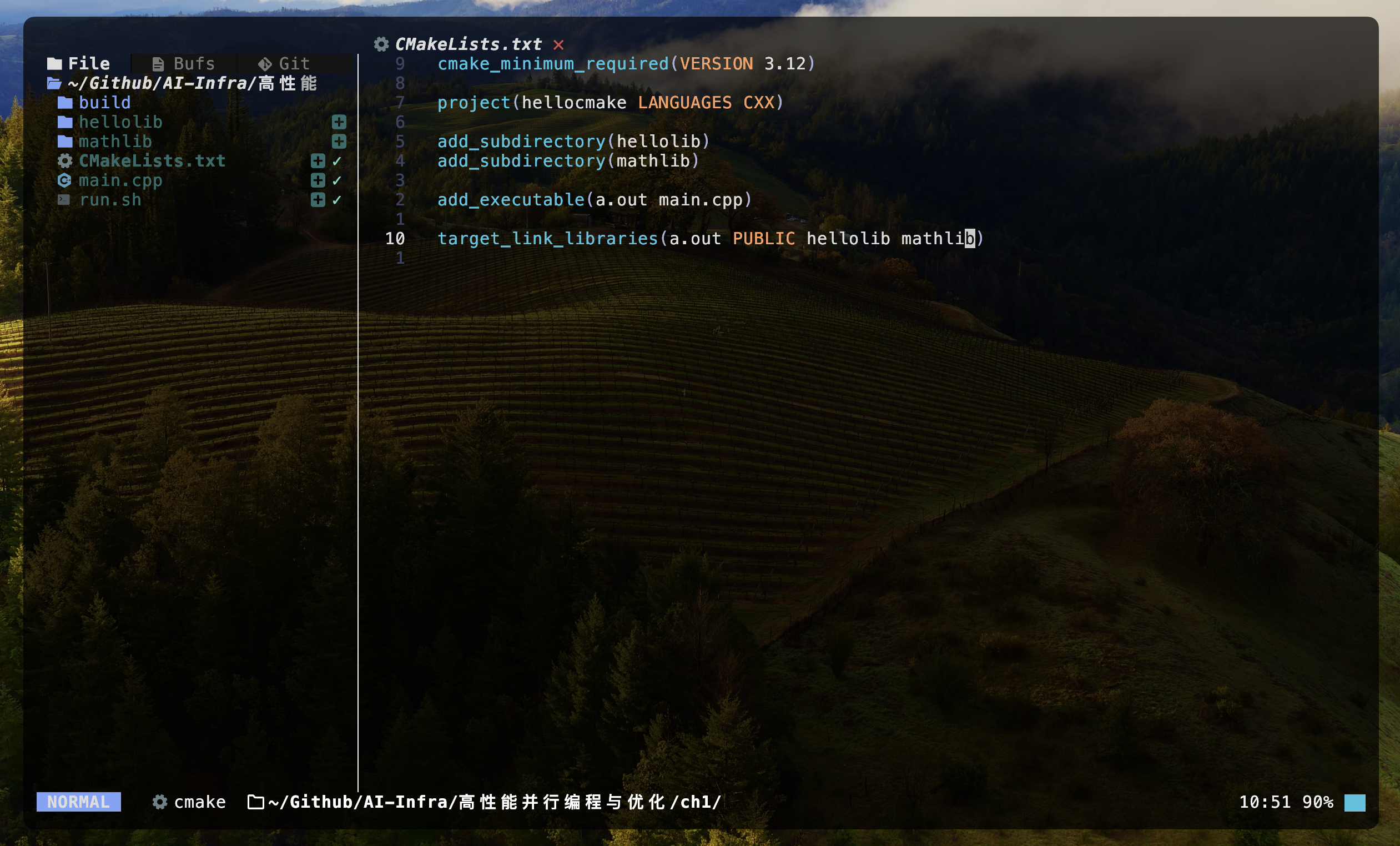Click the C++ icon next to main.cpp
1400x846 pixels.
(x=65, y=180)
